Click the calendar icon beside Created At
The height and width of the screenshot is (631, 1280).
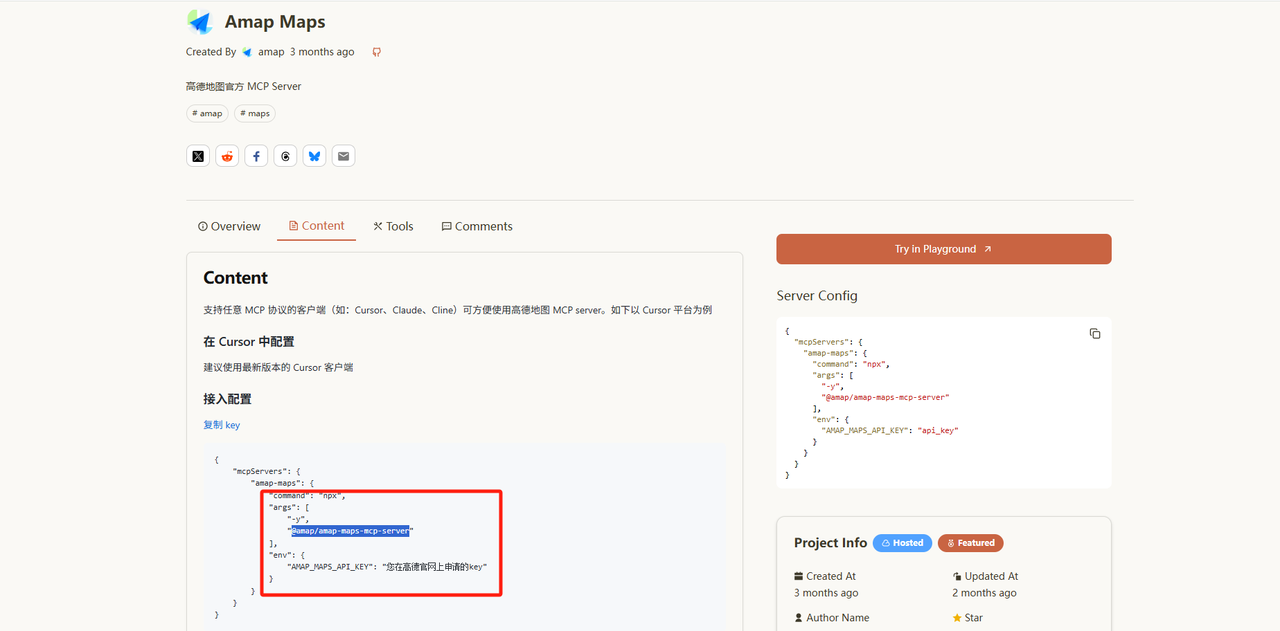799,576
